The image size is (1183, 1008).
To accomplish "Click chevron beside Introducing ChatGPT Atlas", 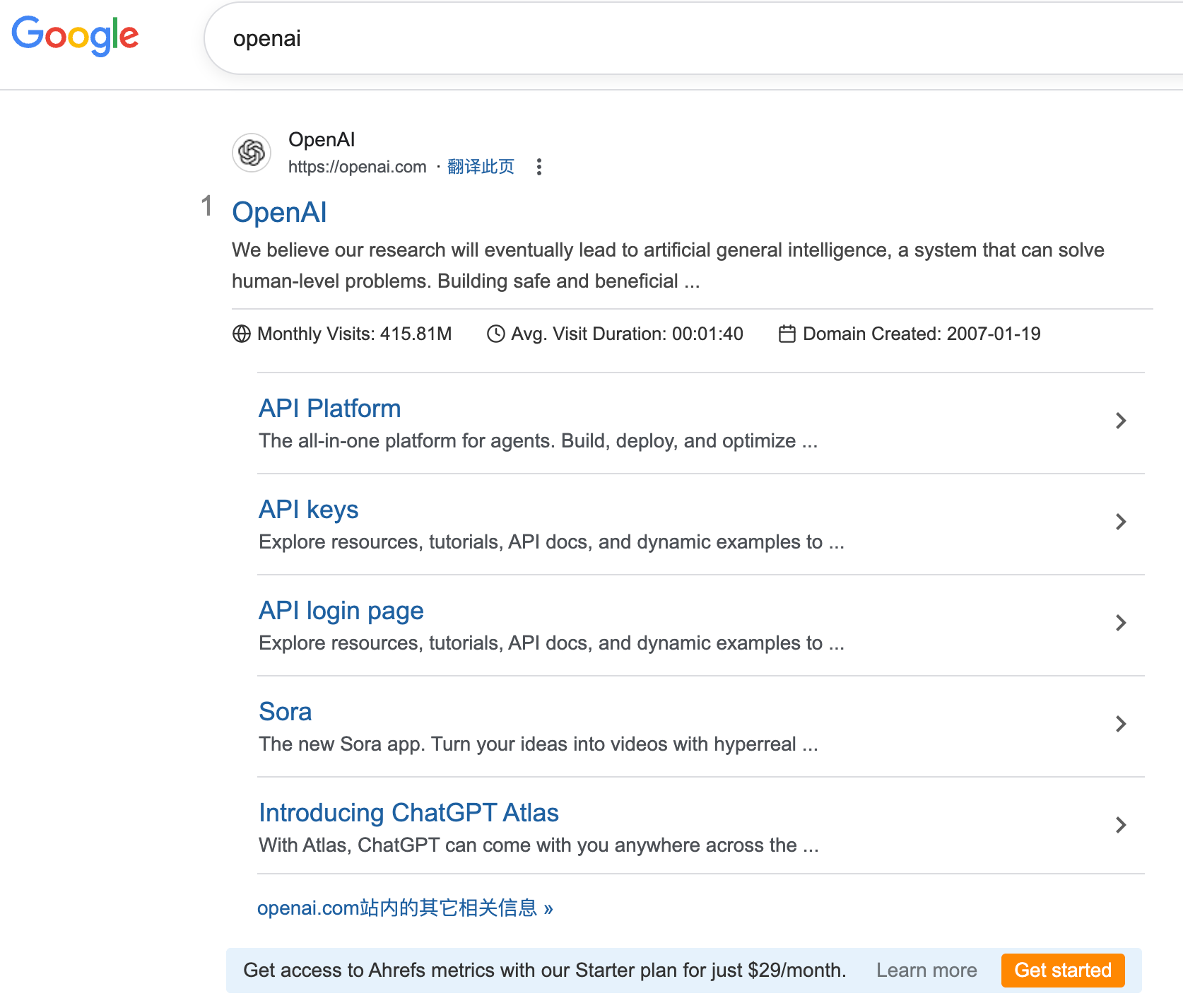I will click(1121, 825).
